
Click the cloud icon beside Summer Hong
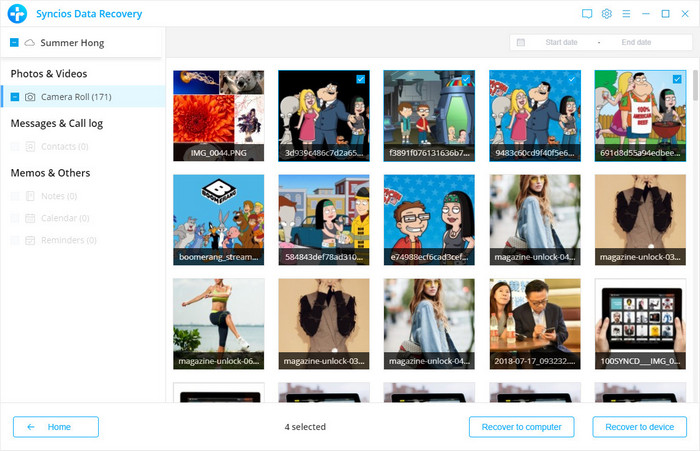[29, 43]
